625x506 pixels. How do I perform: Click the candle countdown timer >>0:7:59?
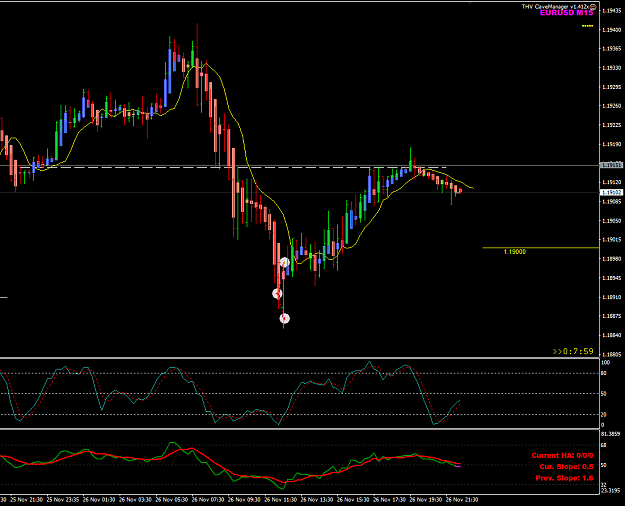tap(573, 351)
